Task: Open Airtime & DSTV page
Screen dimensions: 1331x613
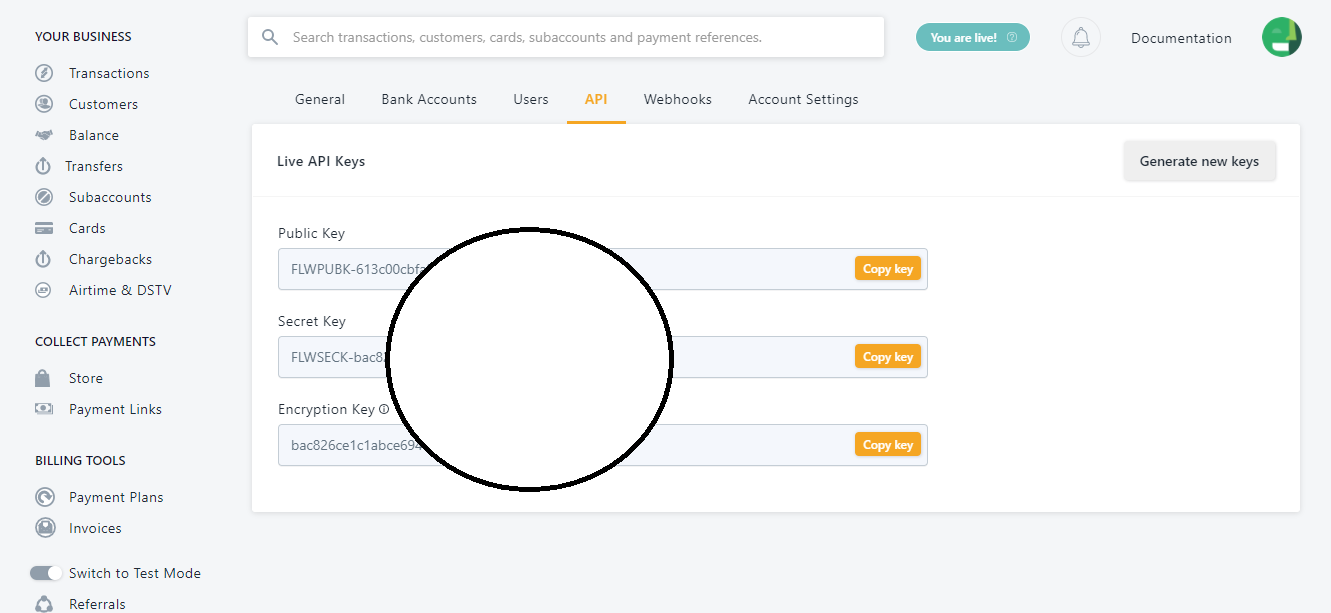Action: pyautogui.click(x=120, y=290)
